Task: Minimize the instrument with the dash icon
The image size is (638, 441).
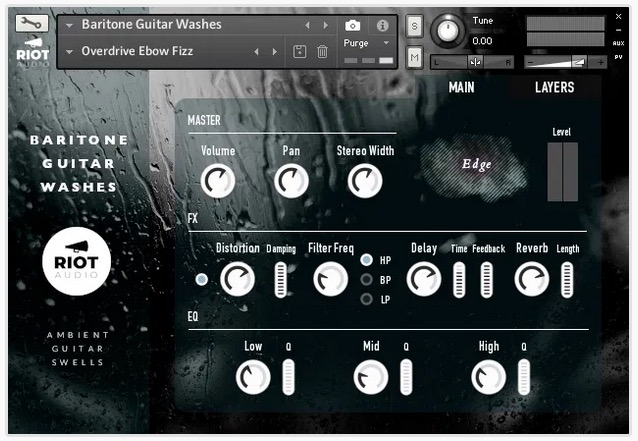Action: (618, 30)
